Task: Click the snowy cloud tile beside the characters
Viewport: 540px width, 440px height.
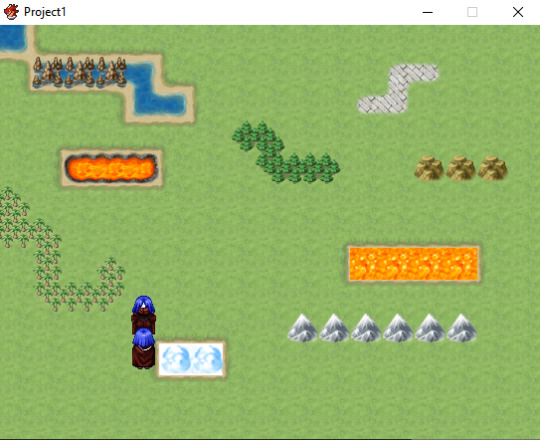Action: coord(191,359)
